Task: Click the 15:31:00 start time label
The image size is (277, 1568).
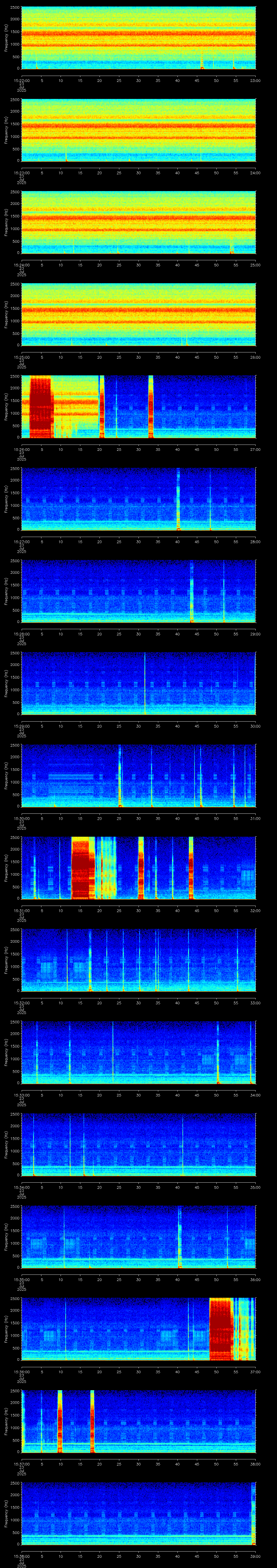Action: point(21,910)
